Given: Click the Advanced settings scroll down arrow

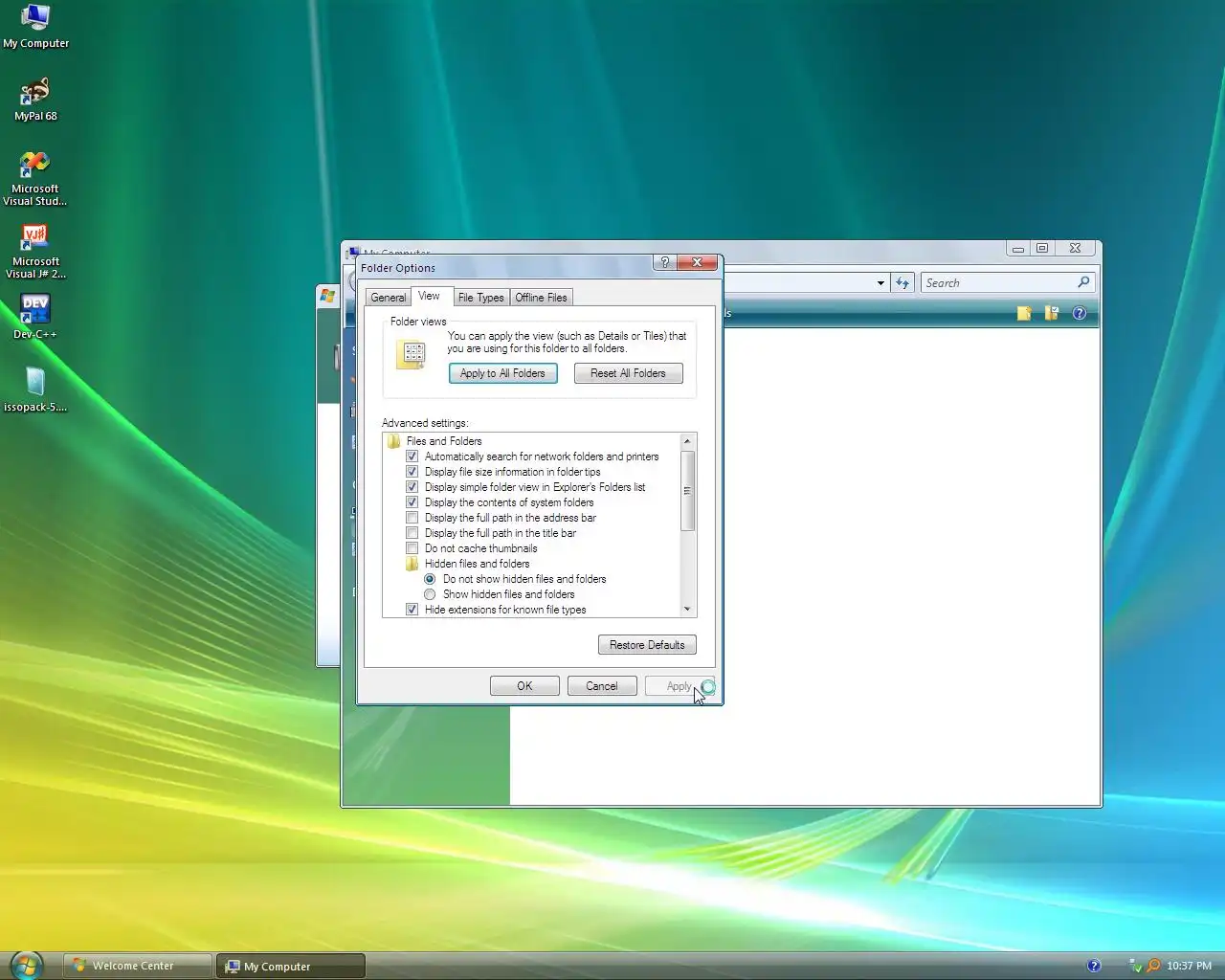Looking at the screenshot, I should click(687, 610).
